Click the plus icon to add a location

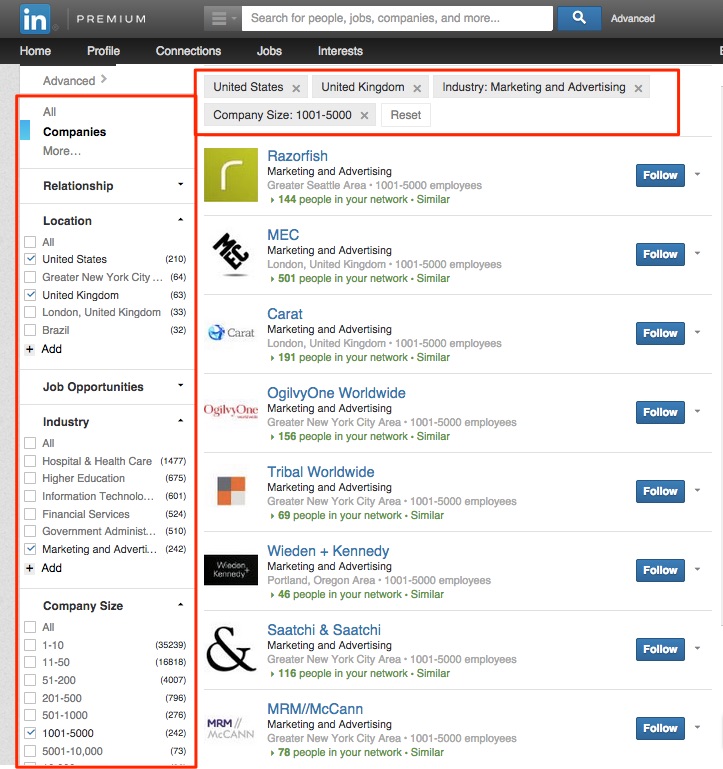pyautogui.click(x=30, y=349)
